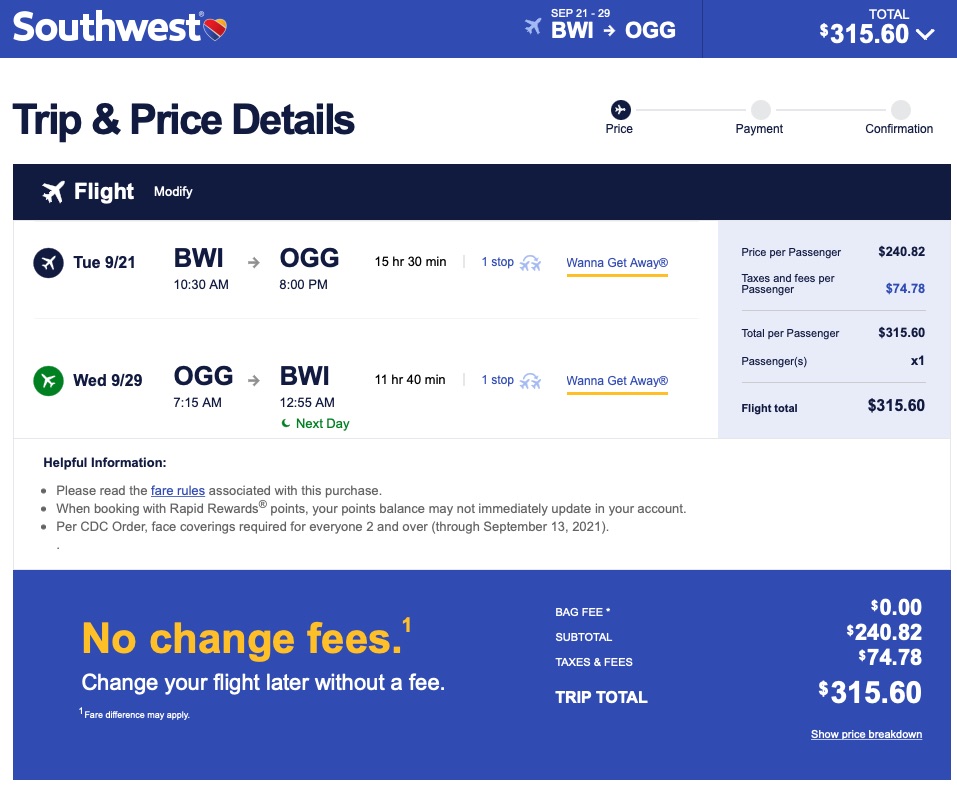Screen dimensions: 957x785
Task: Open 1 stop details for the 9/21 flight
Action: (497, 262)
